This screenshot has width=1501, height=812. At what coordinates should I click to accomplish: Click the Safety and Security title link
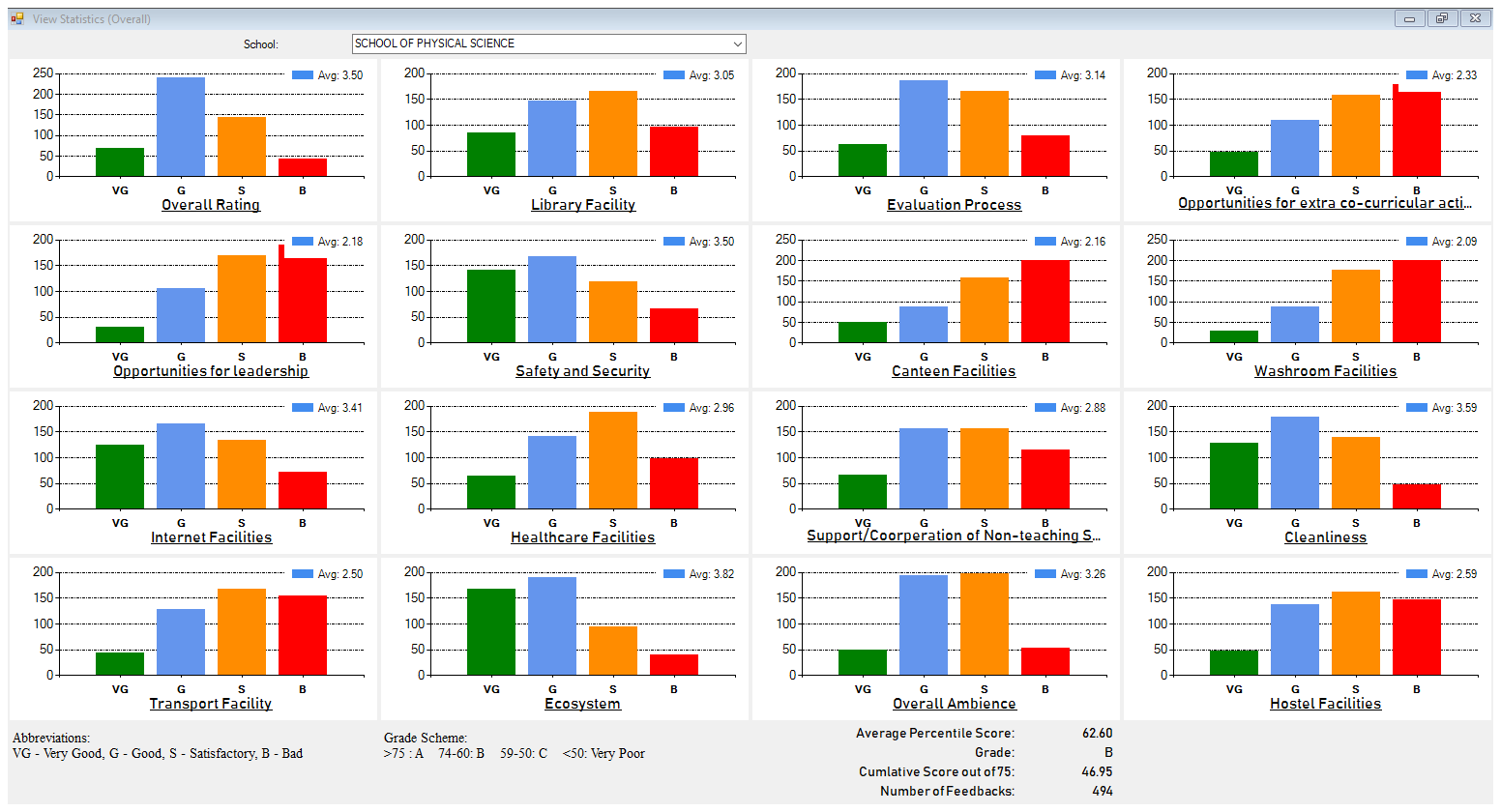pyautogui.click(x=582, y=371)
